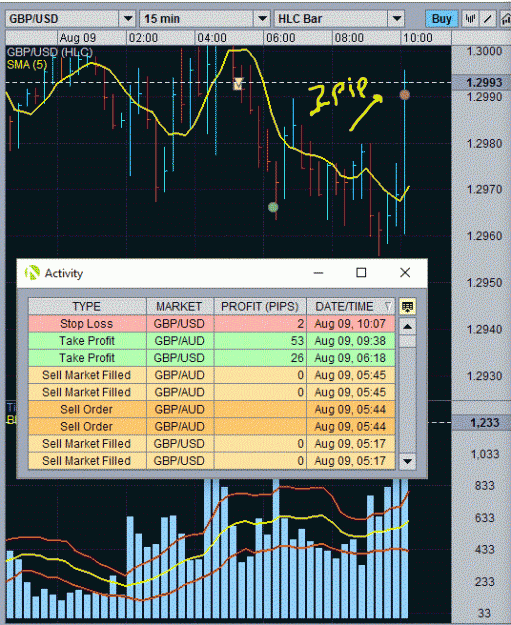Click the Aug 09 date axis label

[78, 38]
